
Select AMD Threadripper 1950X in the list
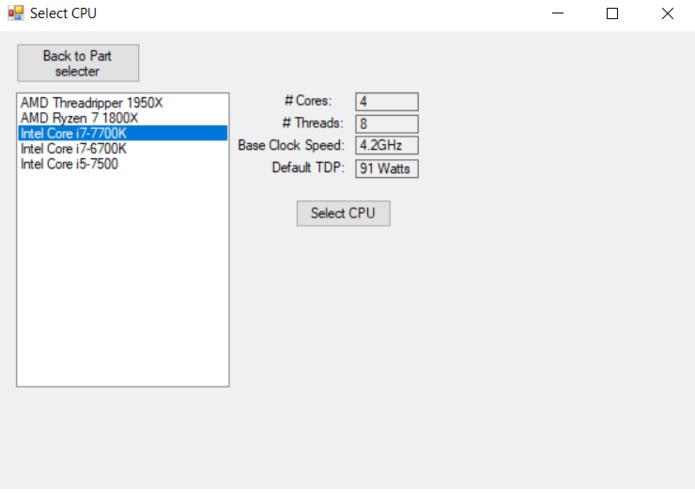pos(123,103)
